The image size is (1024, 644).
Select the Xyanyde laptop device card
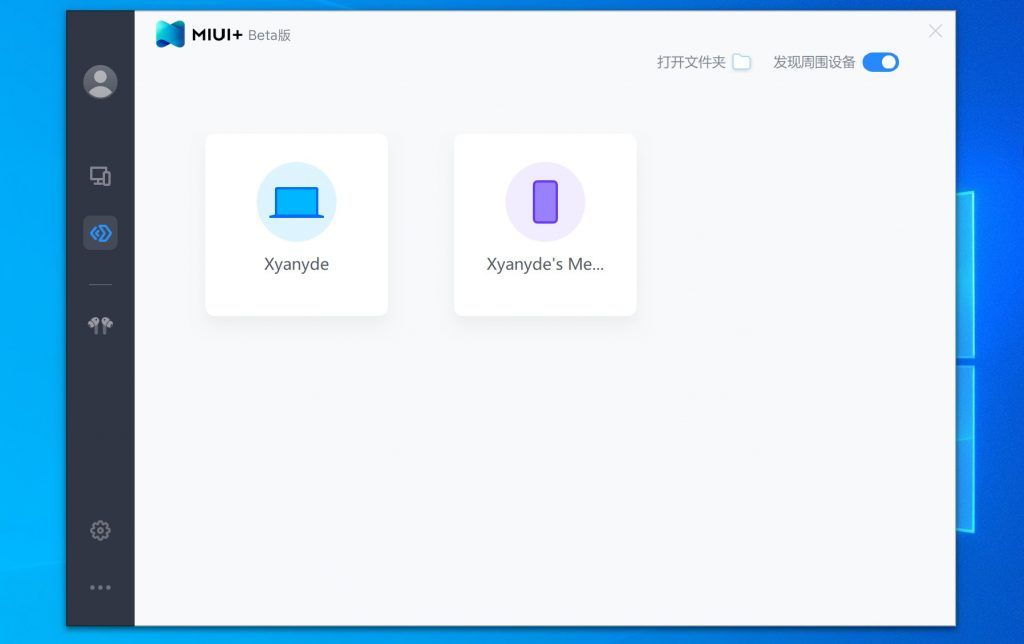point(296,224)
